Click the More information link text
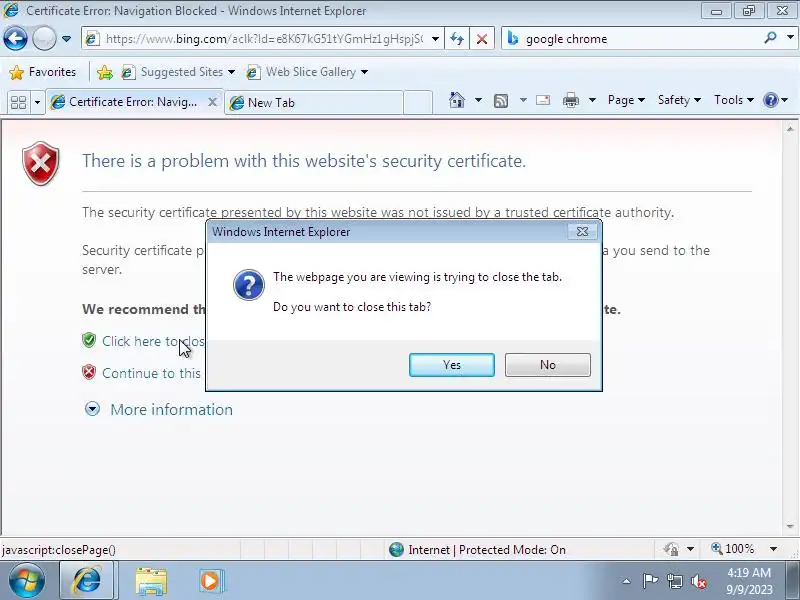This screenshot has height=600, width=800. coord(171,410)
